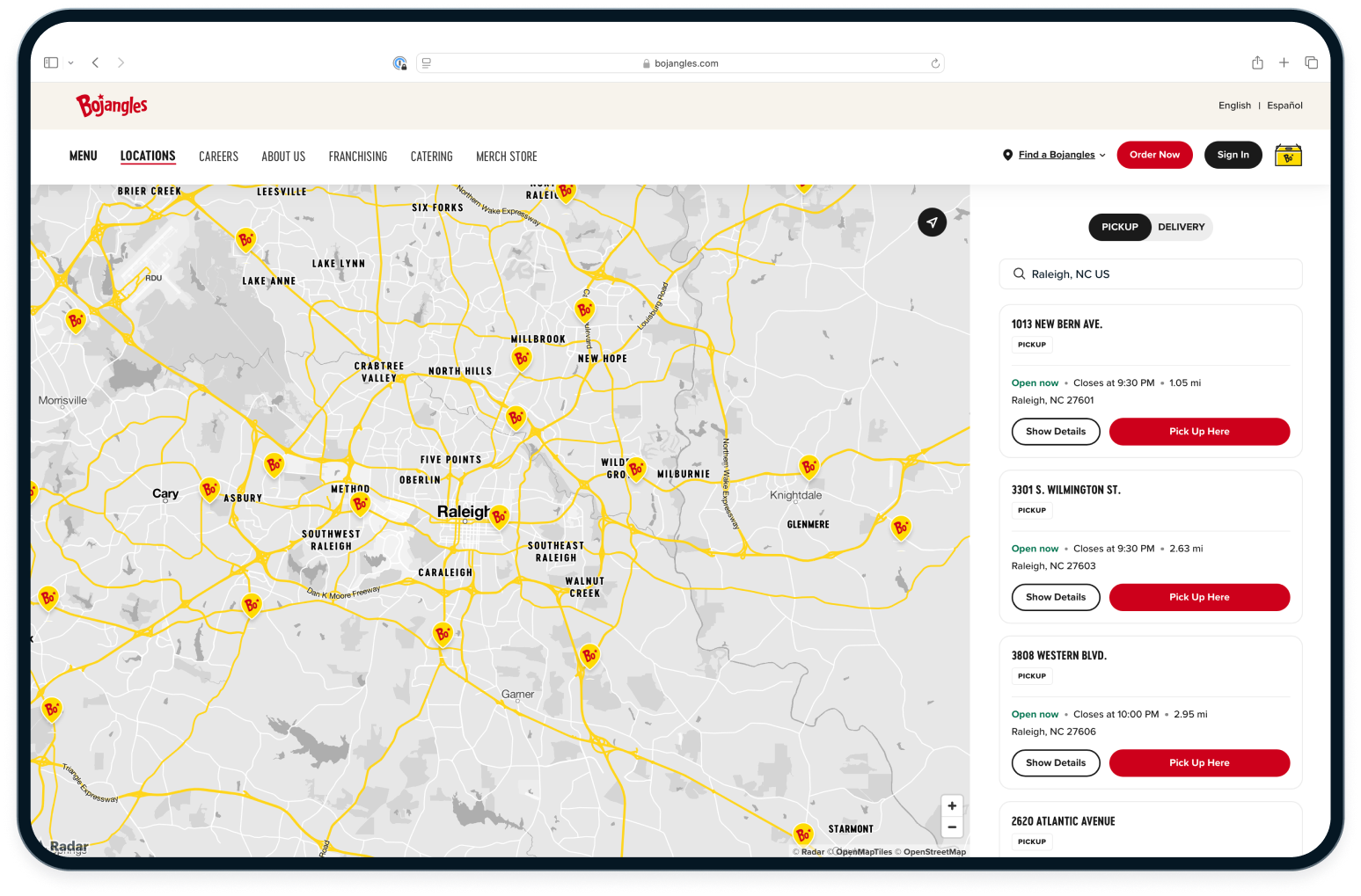Click the Order Now button
Screen dimensions: 1361x896
pos(1154,155)
